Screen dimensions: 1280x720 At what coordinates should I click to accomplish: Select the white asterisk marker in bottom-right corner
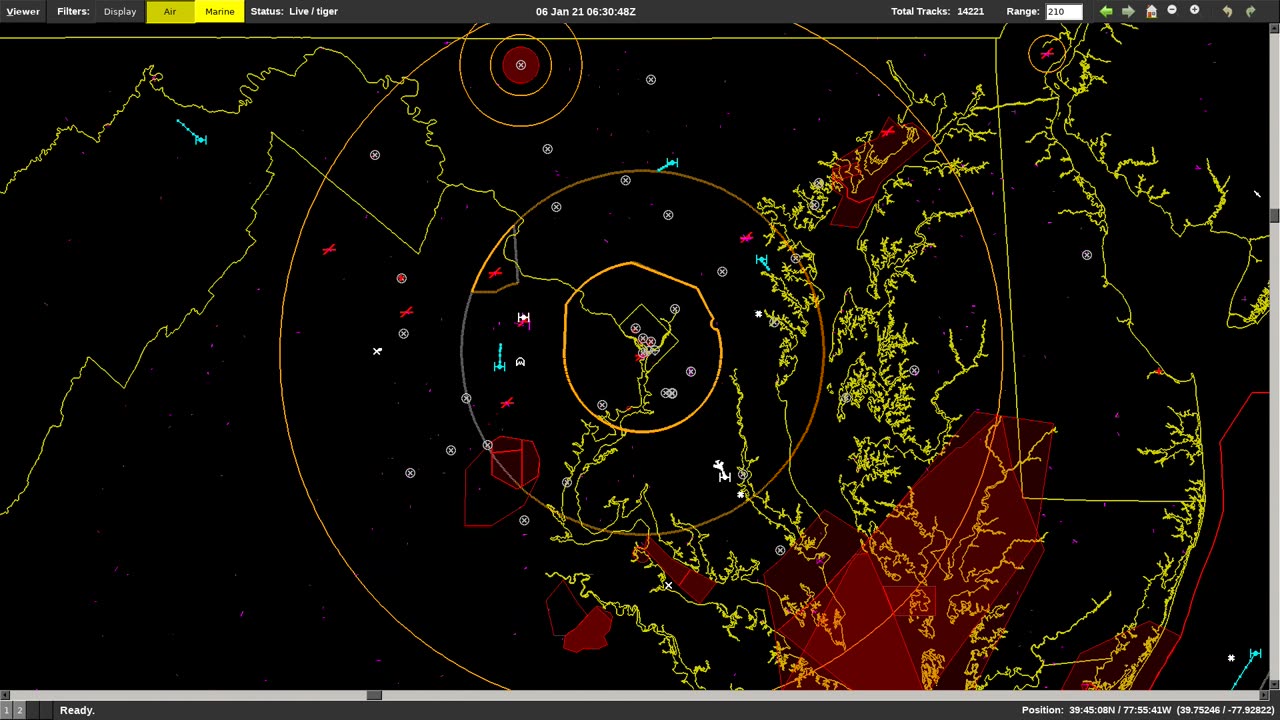1231,658
